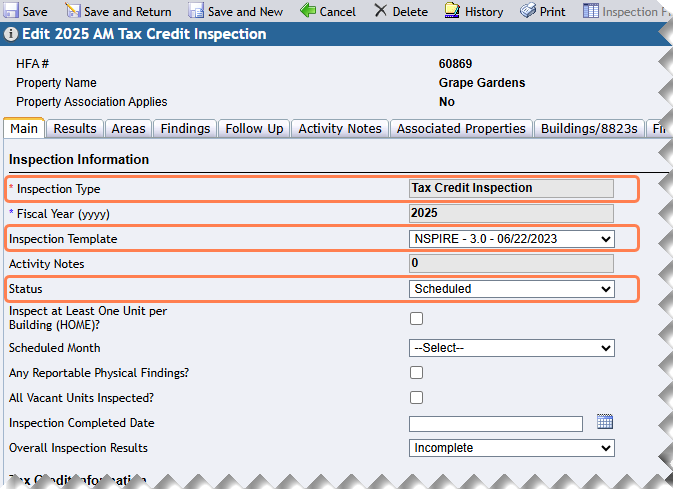Image resolution: width=673 pixels, height=489 pixels.
Task: Click the Overall Inspection Results label
Action: click(78, 448)
